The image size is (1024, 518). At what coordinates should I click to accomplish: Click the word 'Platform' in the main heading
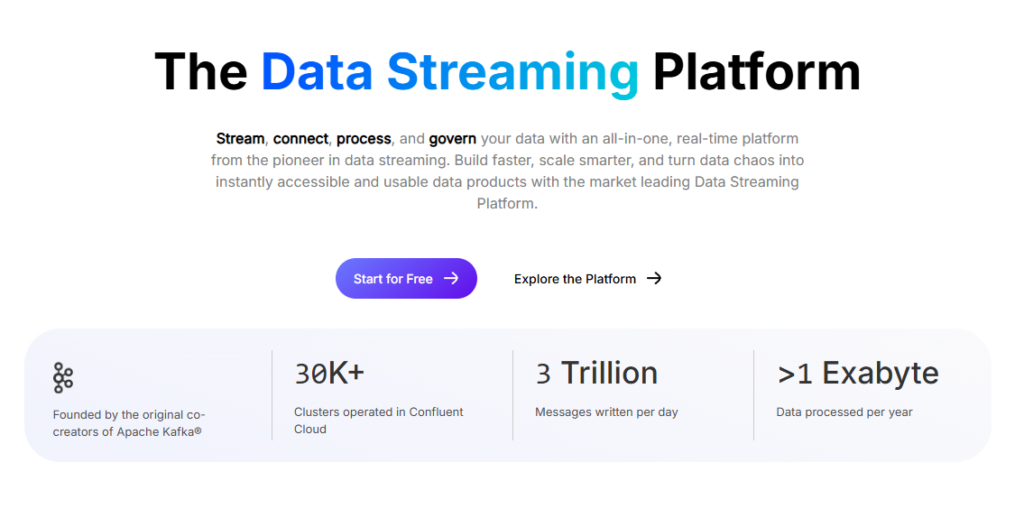coord(756,72)
